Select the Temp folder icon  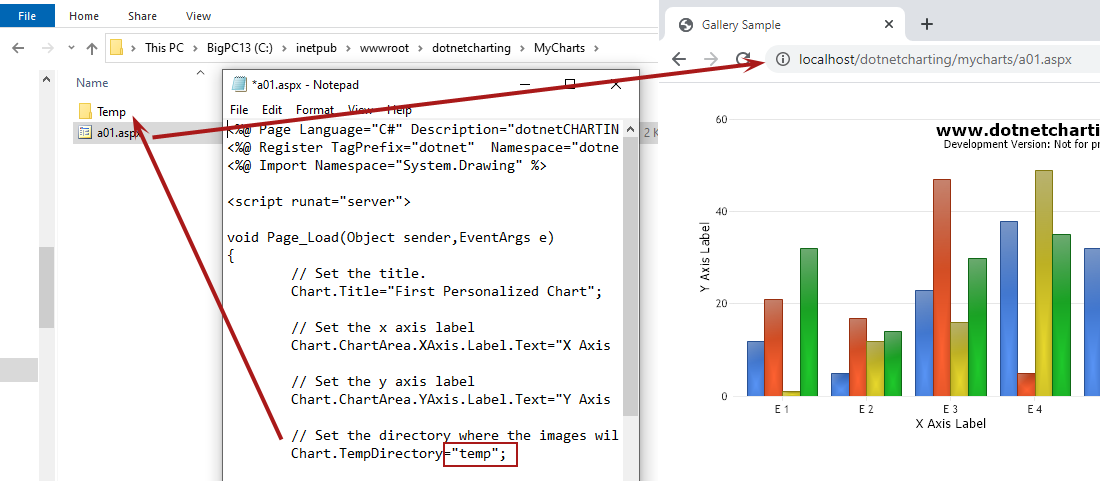[x=85, y=112]
